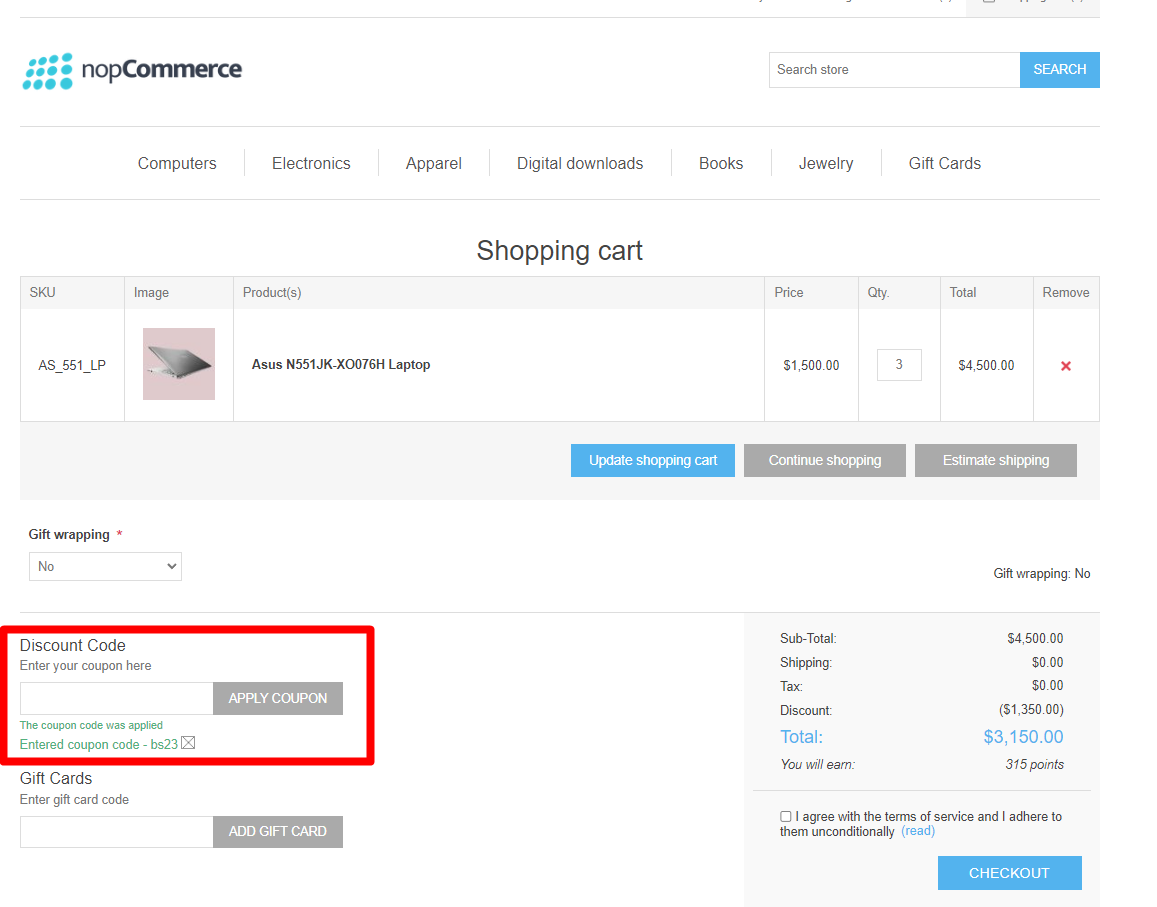Click Continue shopping button
The image size is (1157, 907).
(x=825, y=460)
